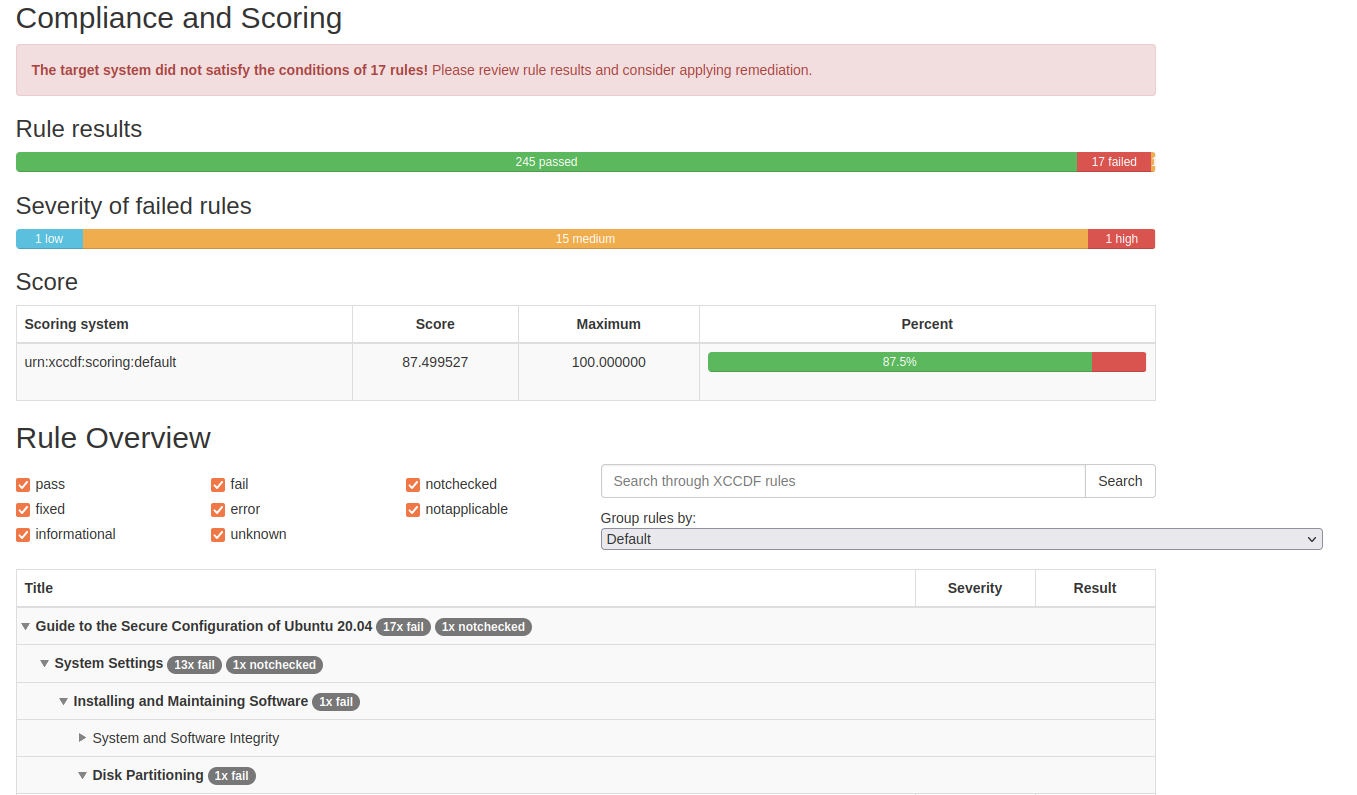Image resolution: width=1357 pixels, height=795 pixels.
Task: Click the Rule Overview heading
Action: [113, 438]
